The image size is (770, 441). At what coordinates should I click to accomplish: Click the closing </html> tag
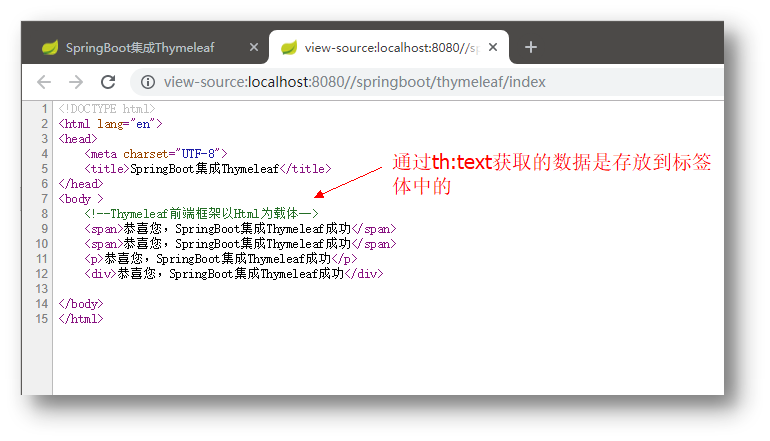point(81,319)
